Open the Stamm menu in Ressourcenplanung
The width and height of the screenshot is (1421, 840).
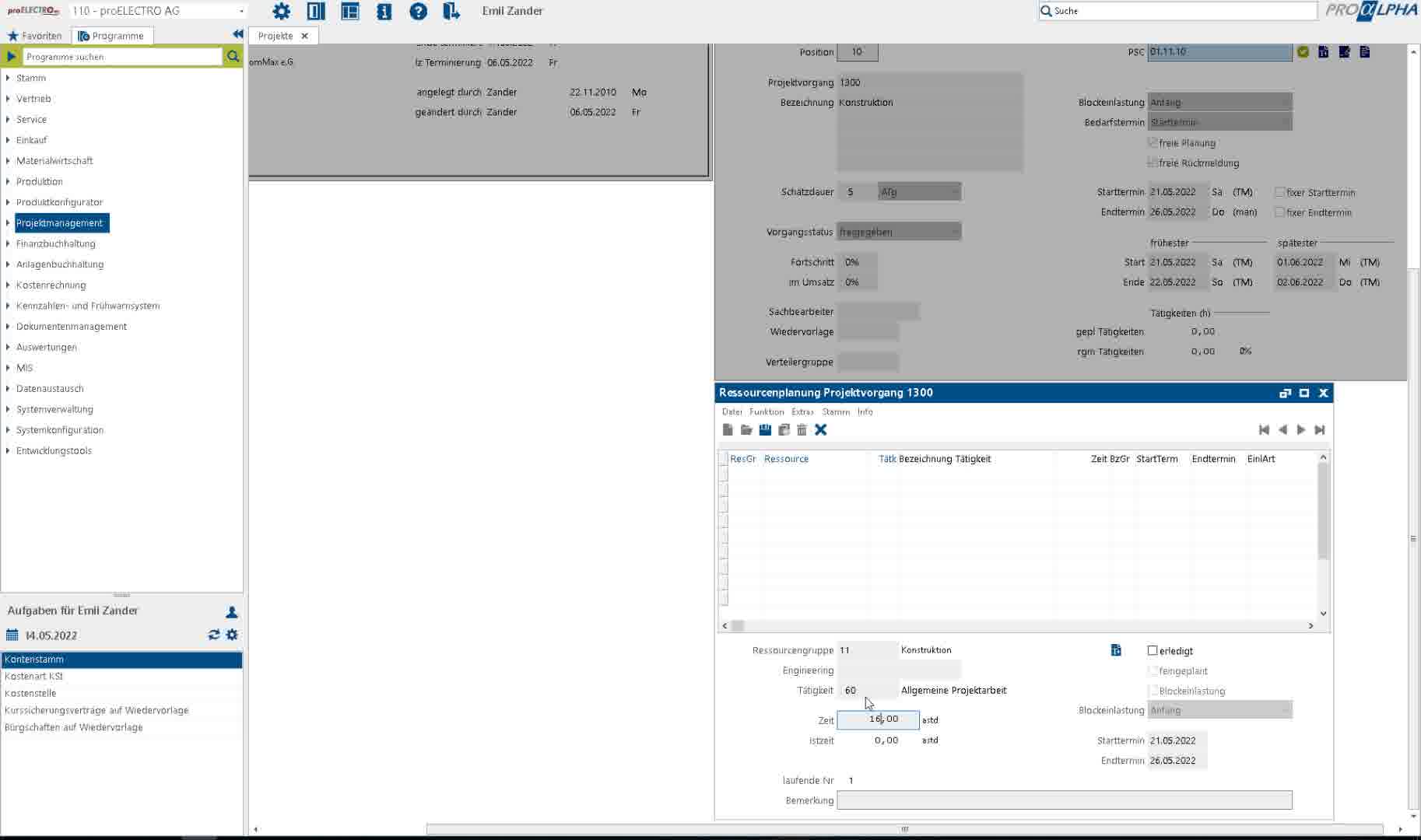(836, 411)
